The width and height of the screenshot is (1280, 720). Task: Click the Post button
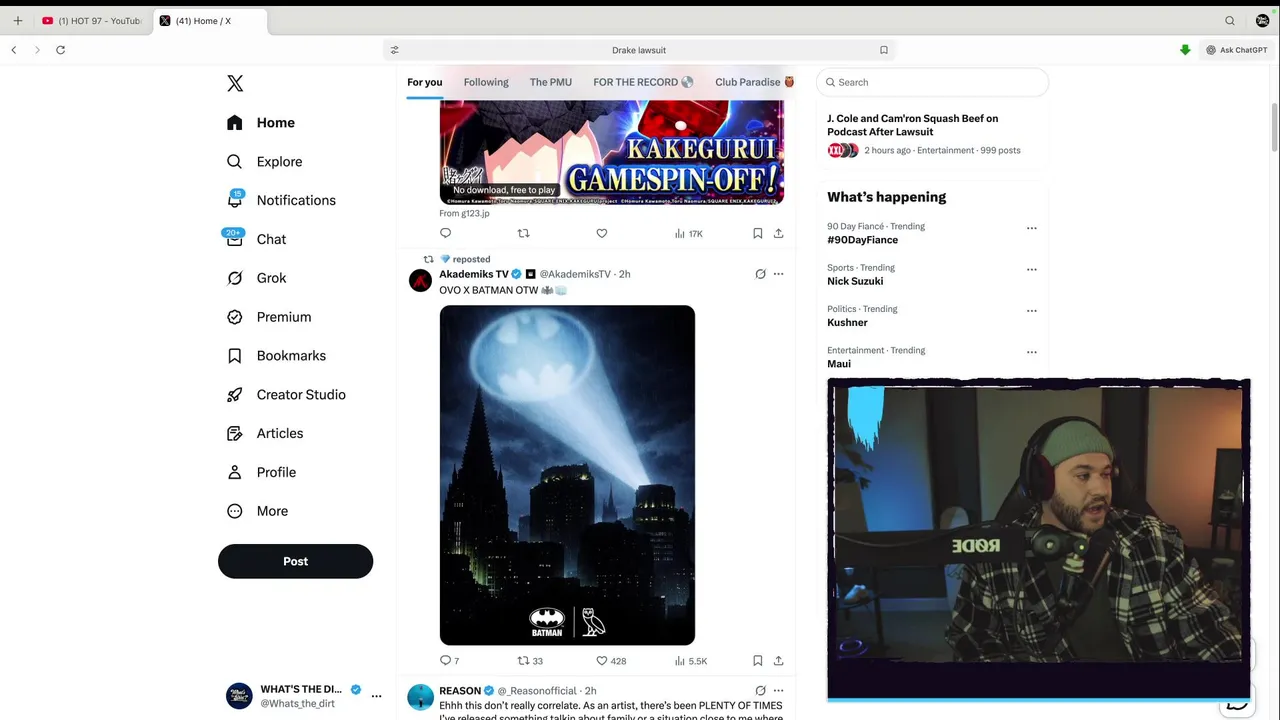coord(295,561)
